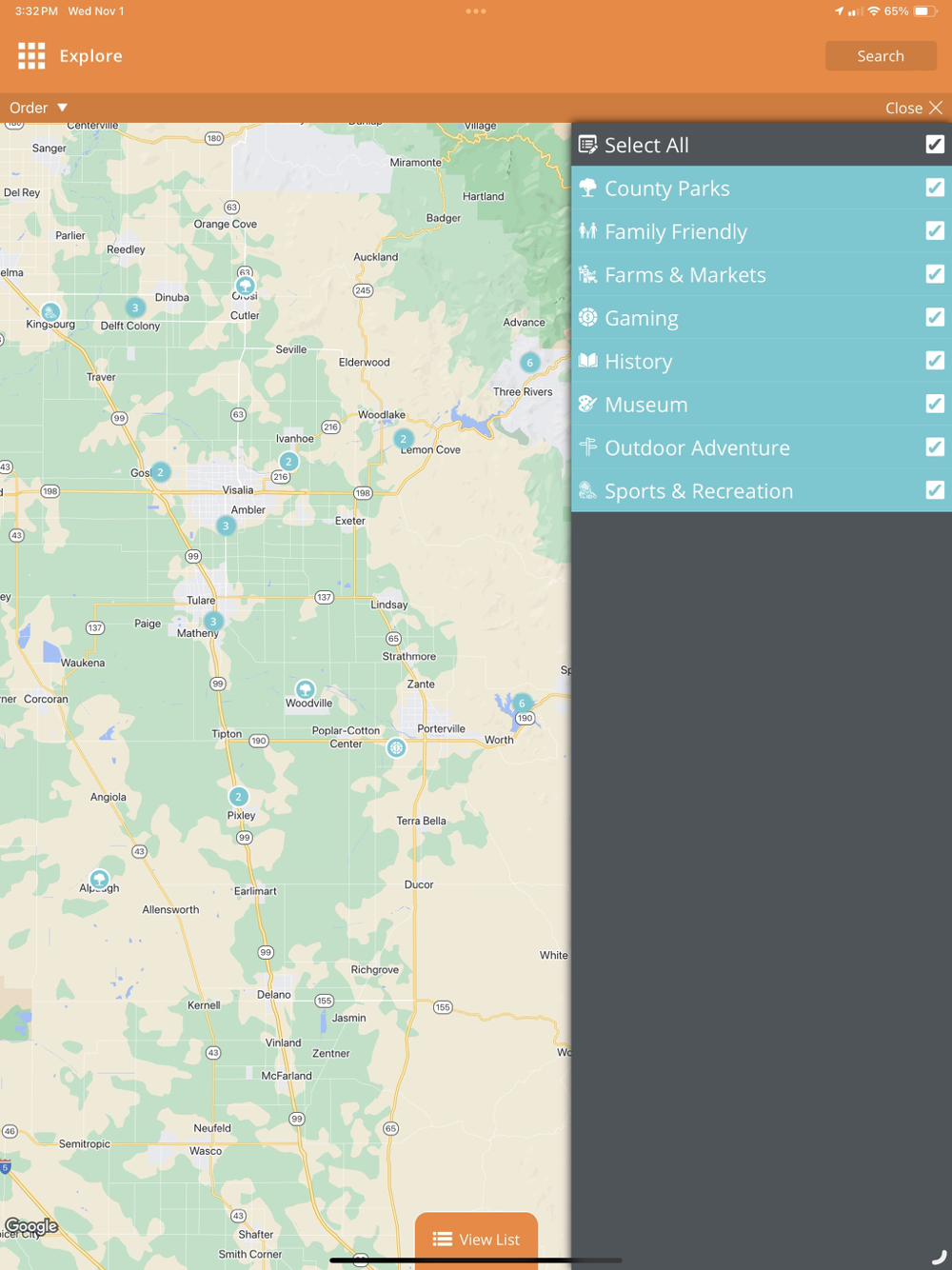This screenshot has height=1270, width=952.
Task: Click the Exeter label on map
Action: [350, 521]
